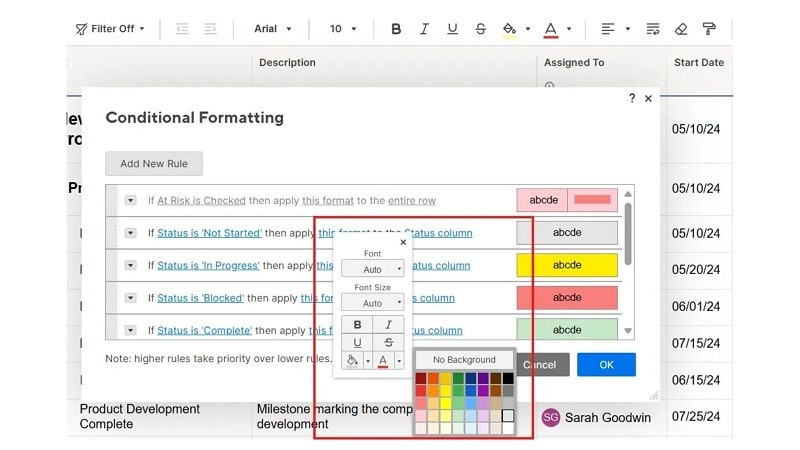Viewport: 800px width, 450px height.
Task: Click the Status is 'Blocked' link
Action: pyautogui.click(x=201, y=298)
